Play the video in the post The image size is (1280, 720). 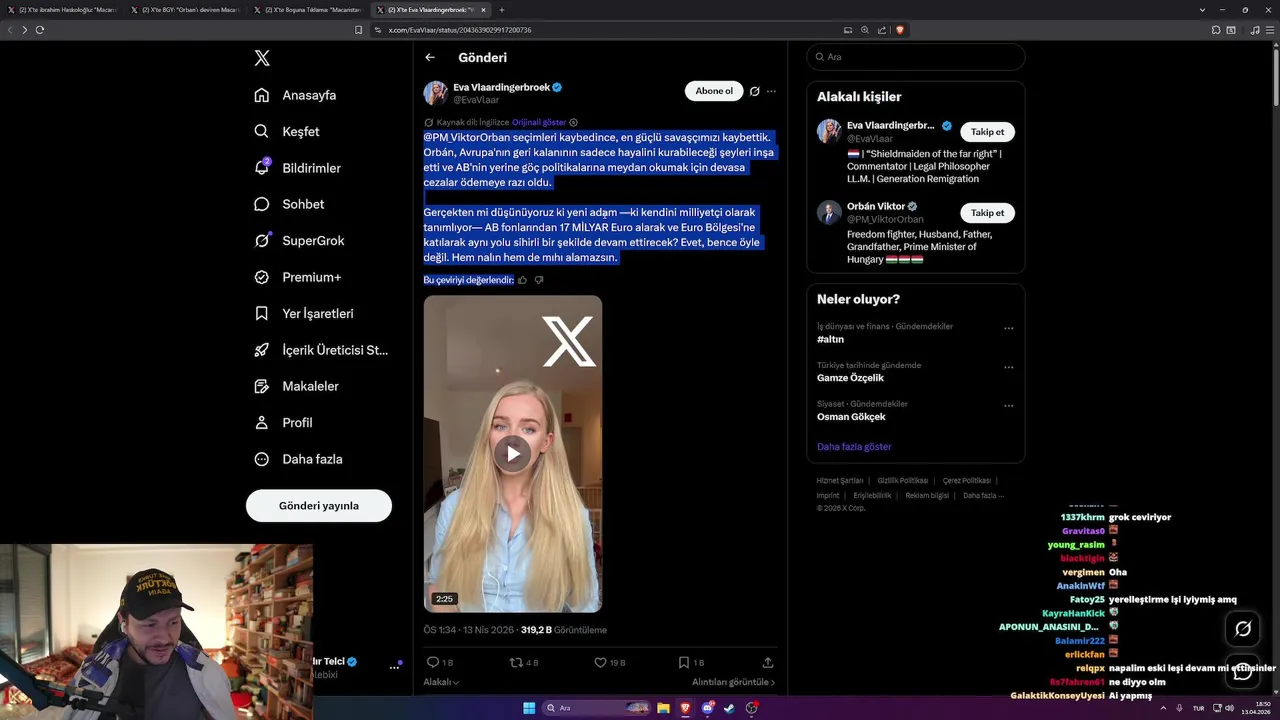(x=513, y=454)
